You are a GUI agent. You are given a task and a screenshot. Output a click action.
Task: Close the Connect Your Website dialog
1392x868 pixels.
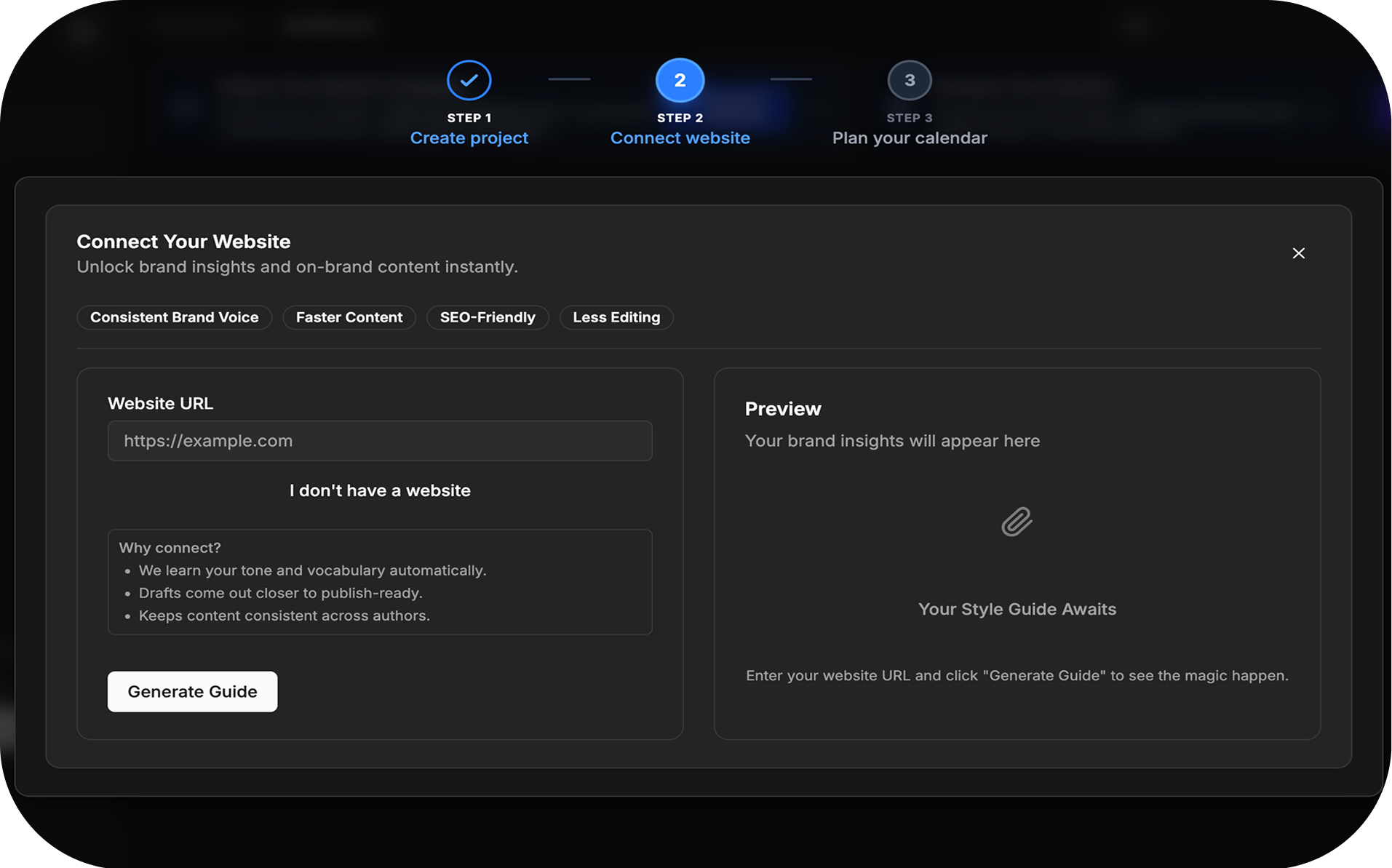(x=1298, y=253)
